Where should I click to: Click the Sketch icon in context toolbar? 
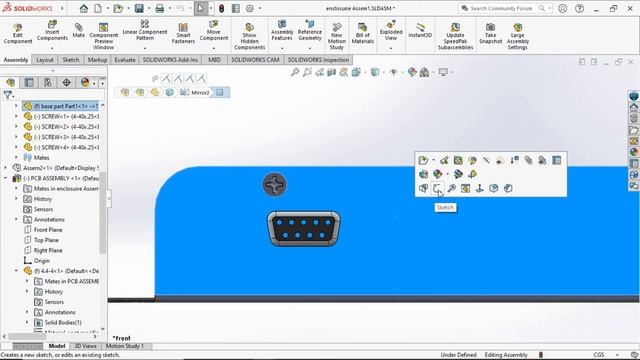coord(437,188)
